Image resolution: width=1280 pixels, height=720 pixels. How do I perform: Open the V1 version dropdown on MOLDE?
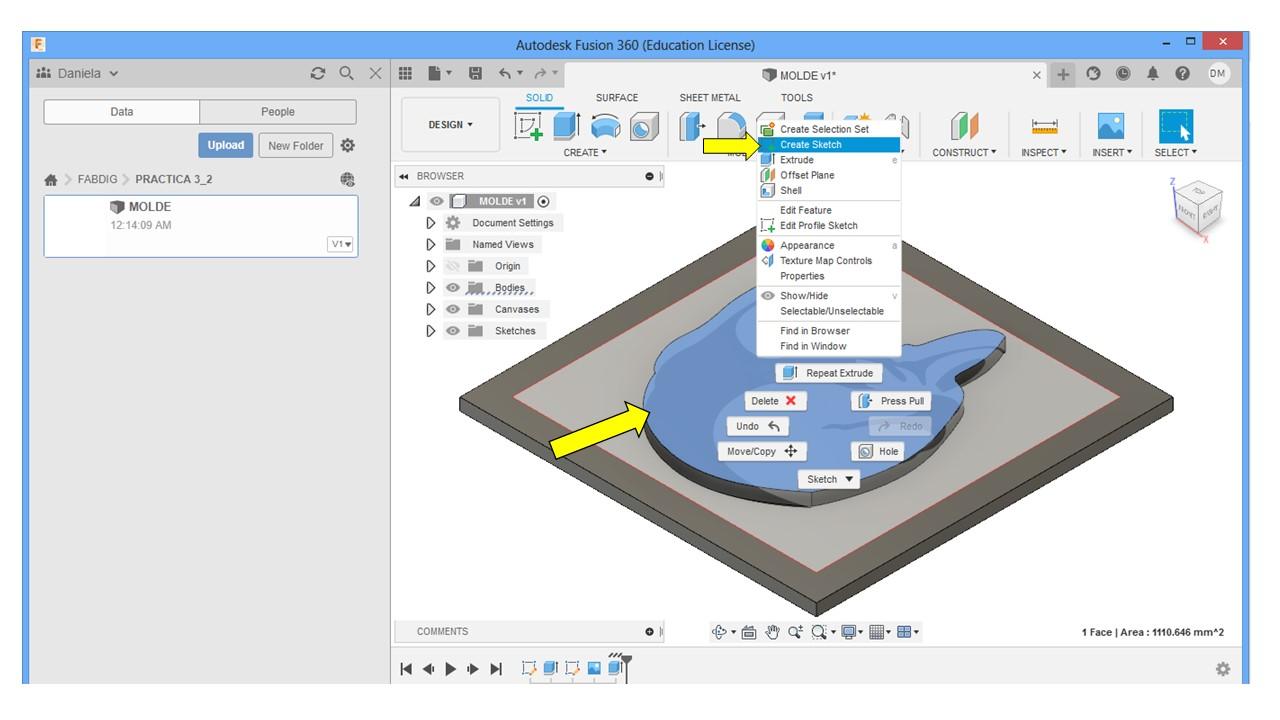point(341,244)
